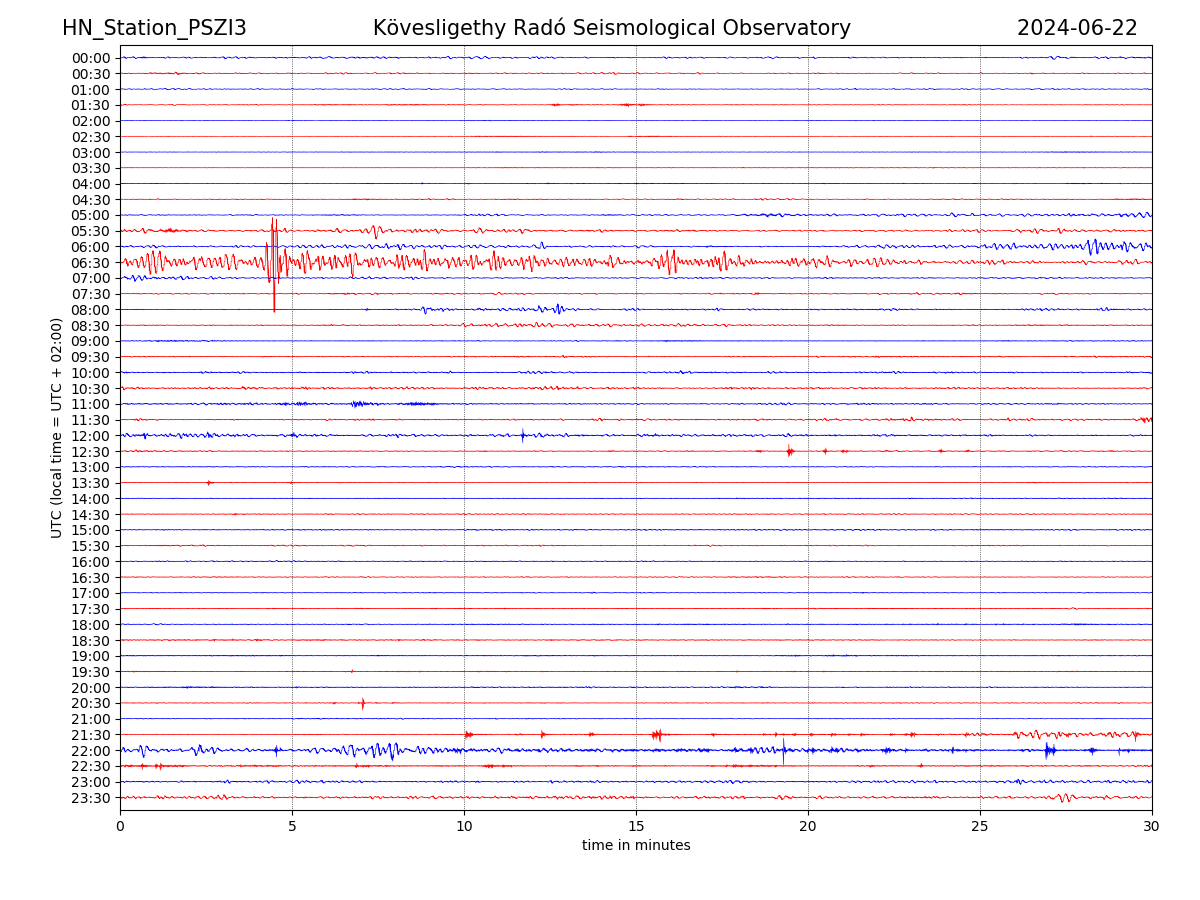Click the vertical UTC local time axis label
Image resolution: width=1200 pixels, height=900 pixels.
[57, 427]
